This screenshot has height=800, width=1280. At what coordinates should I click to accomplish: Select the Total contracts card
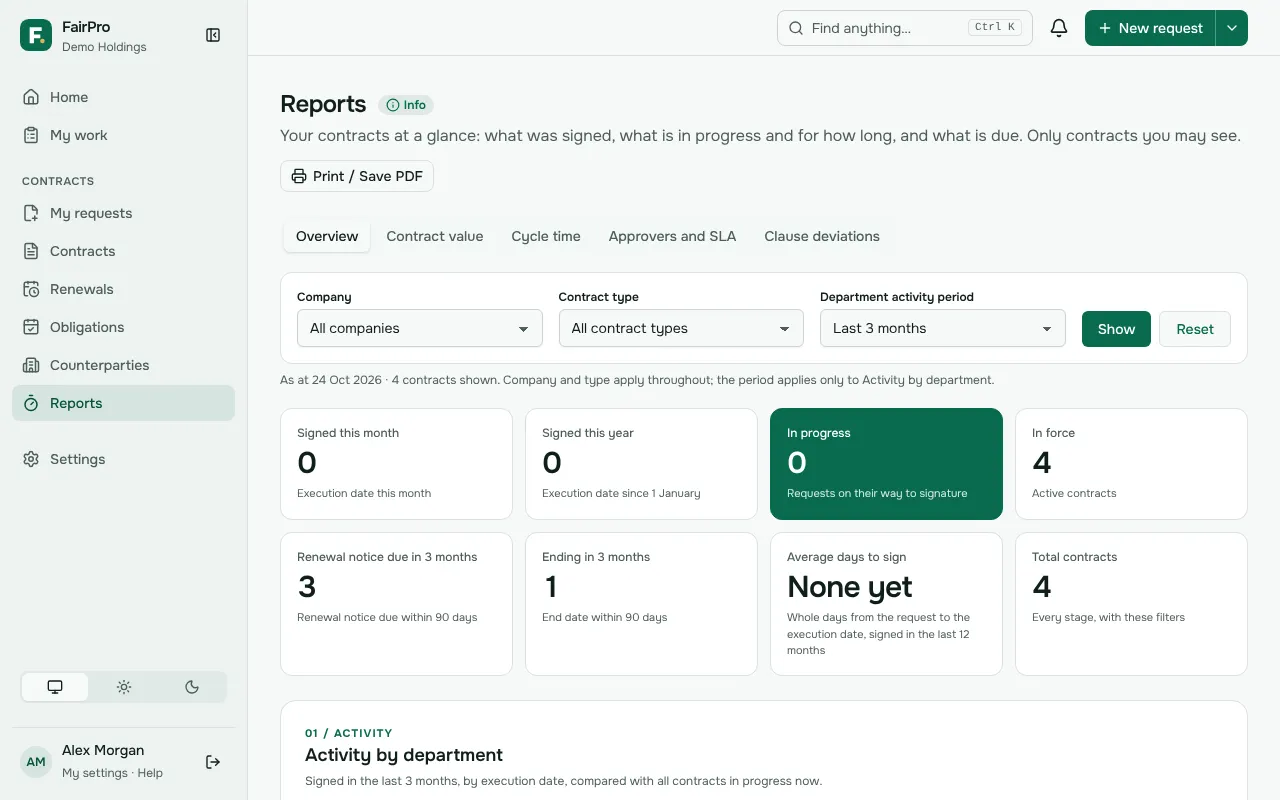tap(1131, 604)
